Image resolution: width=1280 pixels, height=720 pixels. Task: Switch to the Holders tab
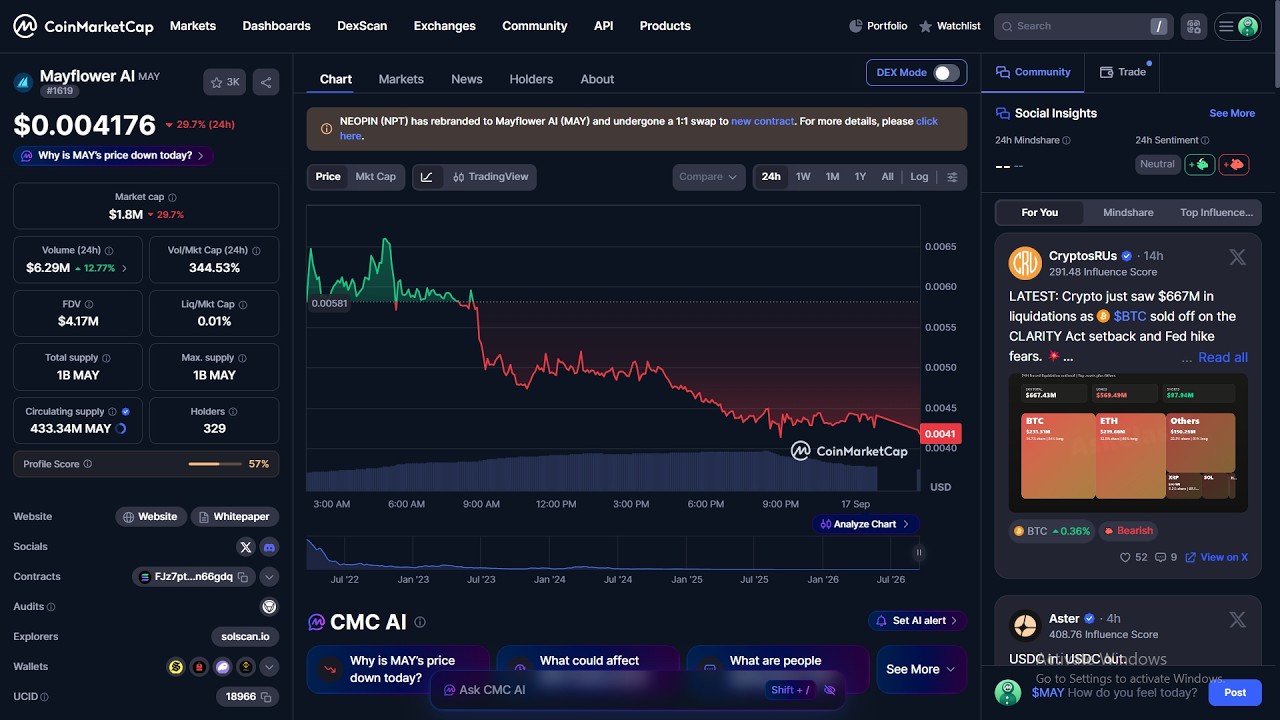tap(531, 79)
